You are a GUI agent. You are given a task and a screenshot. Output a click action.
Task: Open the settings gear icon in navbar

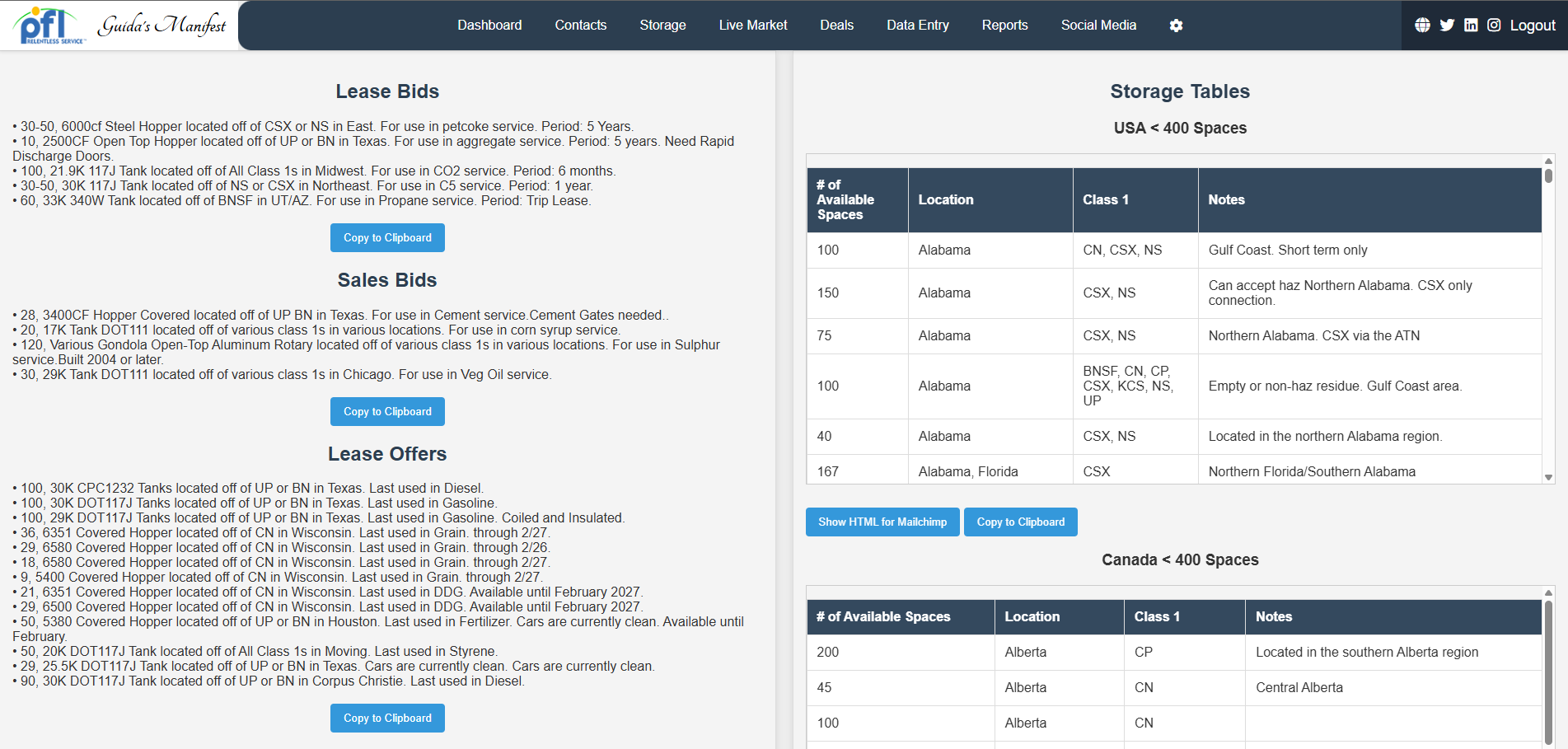coord(1176,26)
